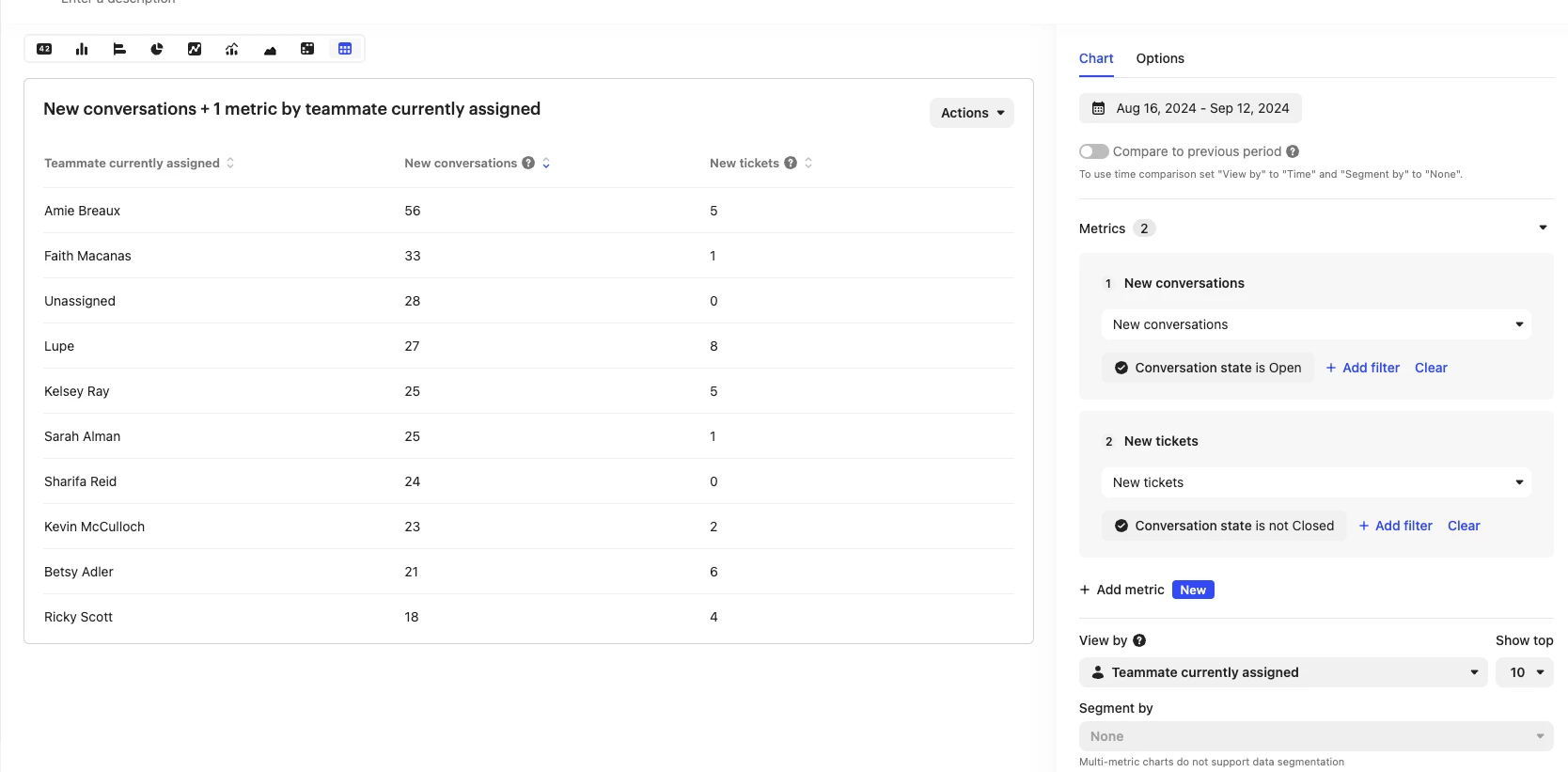This screenshot has width=1568, height=772.
Task: Click Lupe row name
Action: [x=59, y=346]
